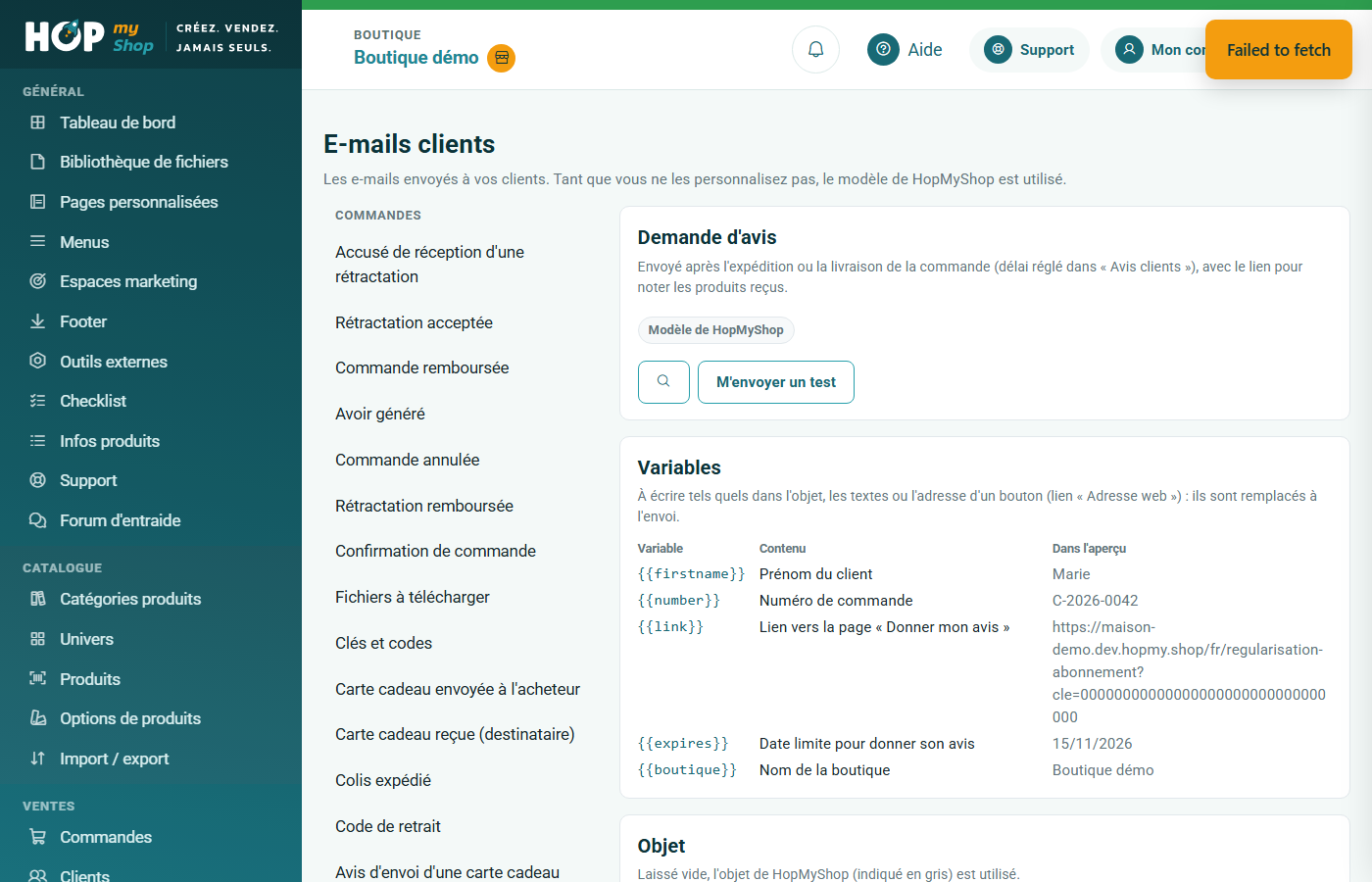Screen dimensions: 1372x882
Task: Click the Catégories produits icon
Action: 37,599
